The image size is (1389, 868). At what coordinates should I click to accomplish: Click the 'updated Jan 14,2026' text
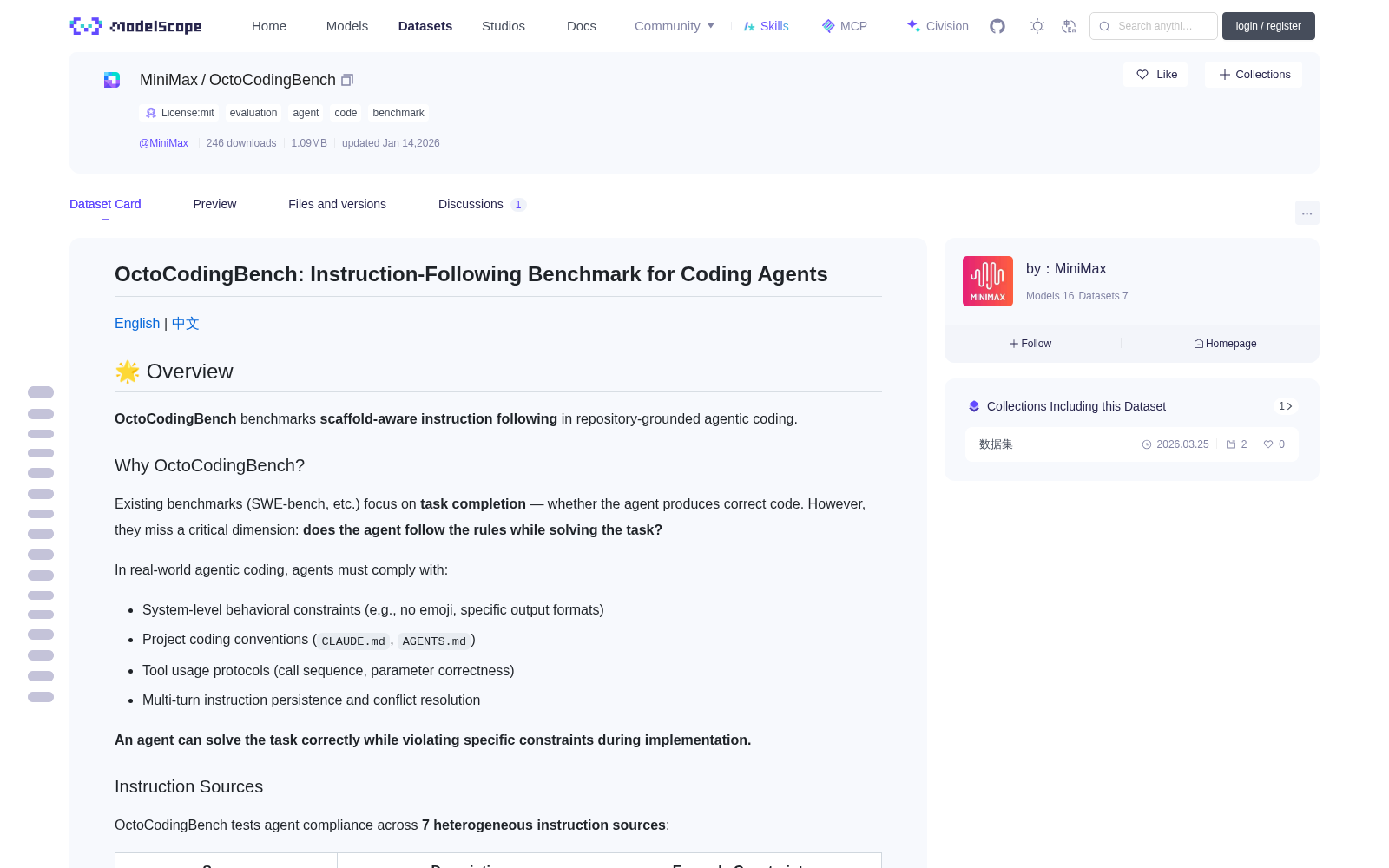[x=391, y=143]
